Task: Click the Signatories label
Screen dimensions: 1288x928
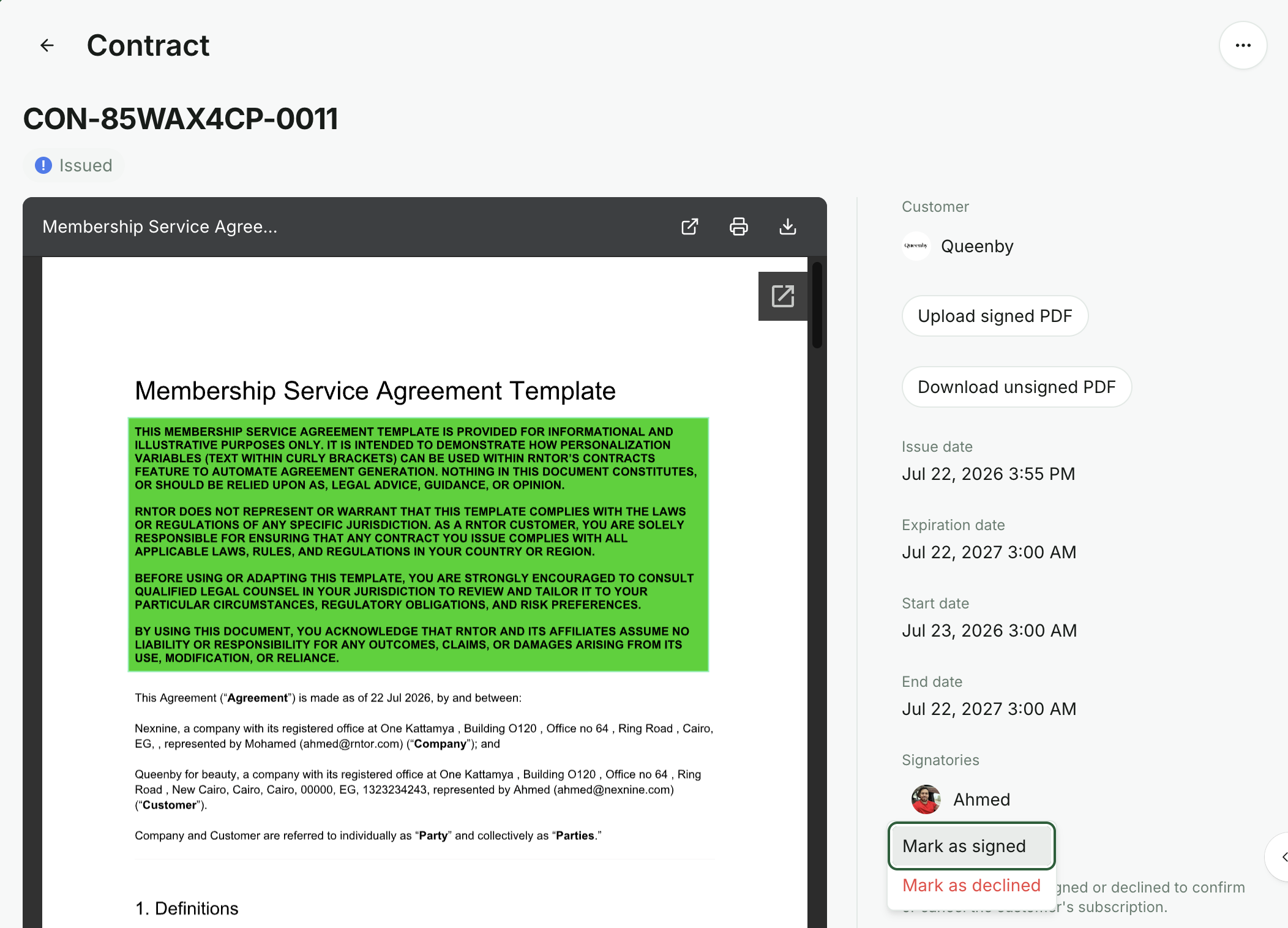Action: click(x=940, y=760)
